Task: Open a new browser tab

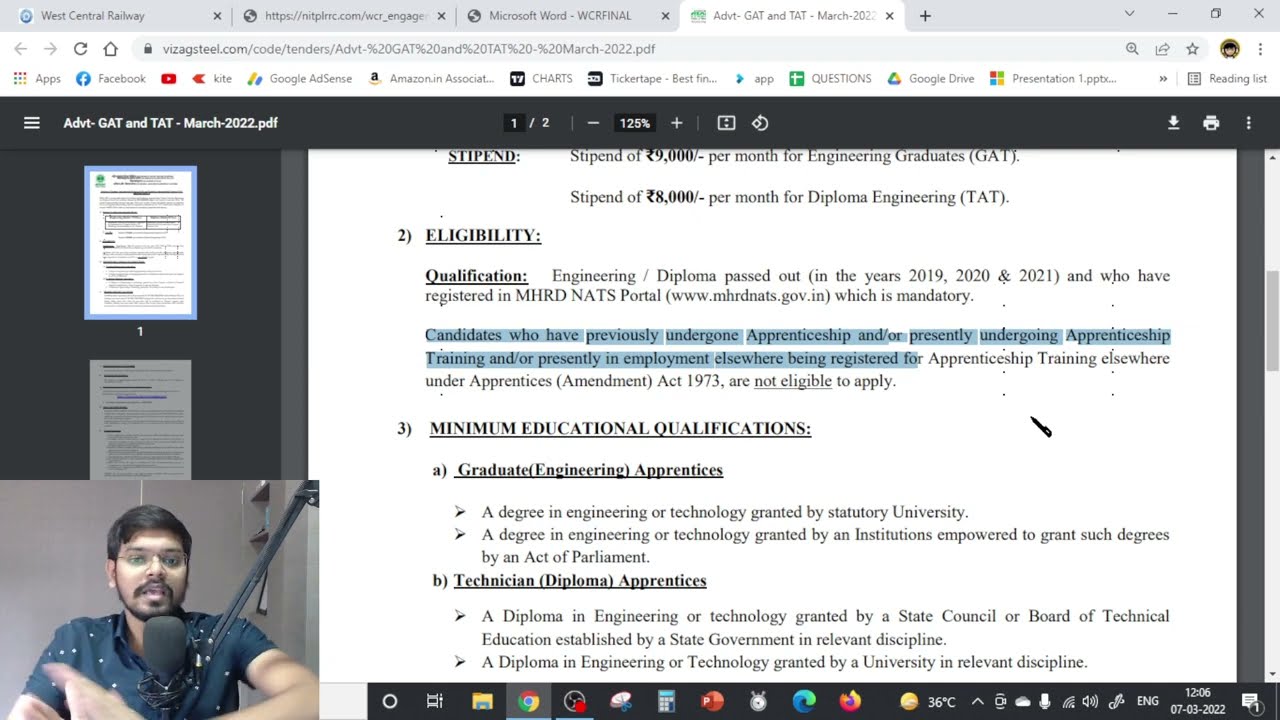Action: [925, 15]
